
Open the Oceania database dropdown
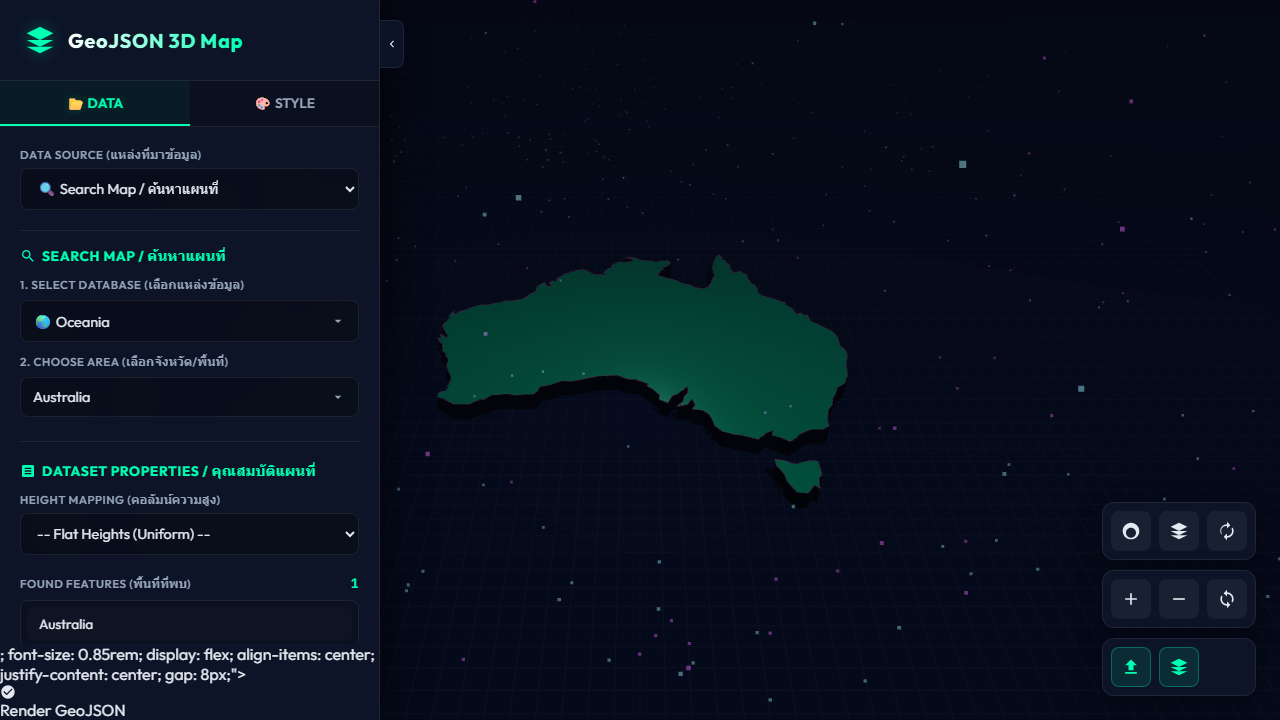(189, 321)
